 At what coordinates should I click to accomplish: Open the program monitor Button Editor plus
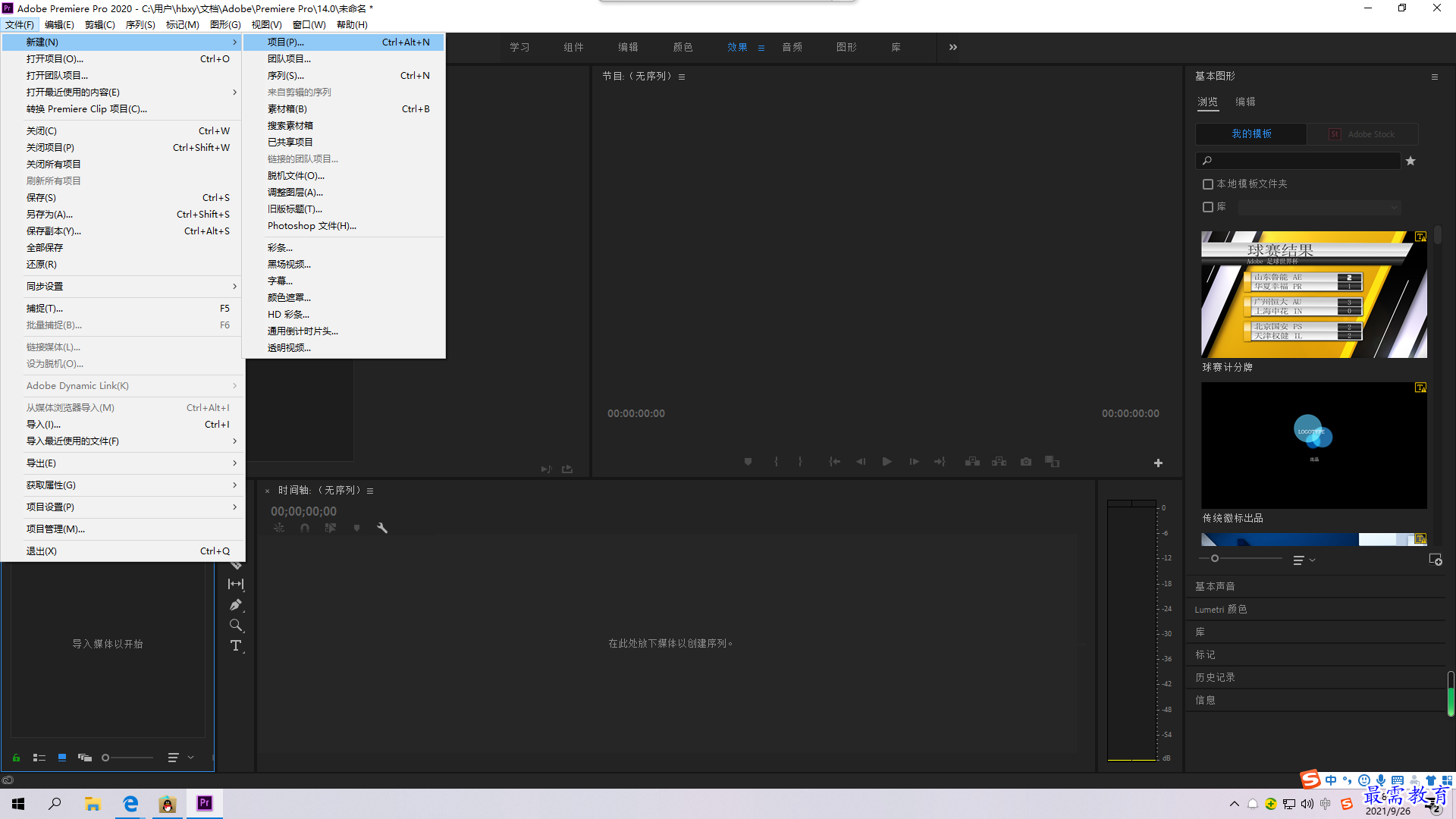(1158, 463)
